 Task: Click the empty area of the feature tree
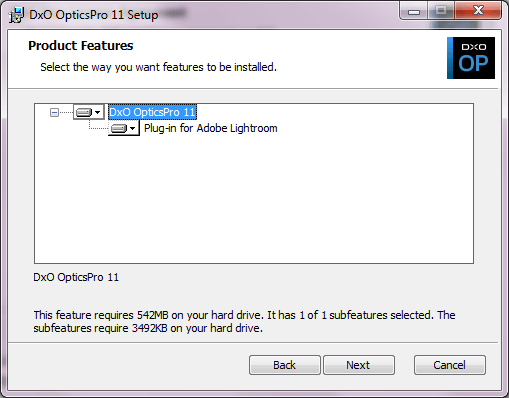[x=253, y=200]
